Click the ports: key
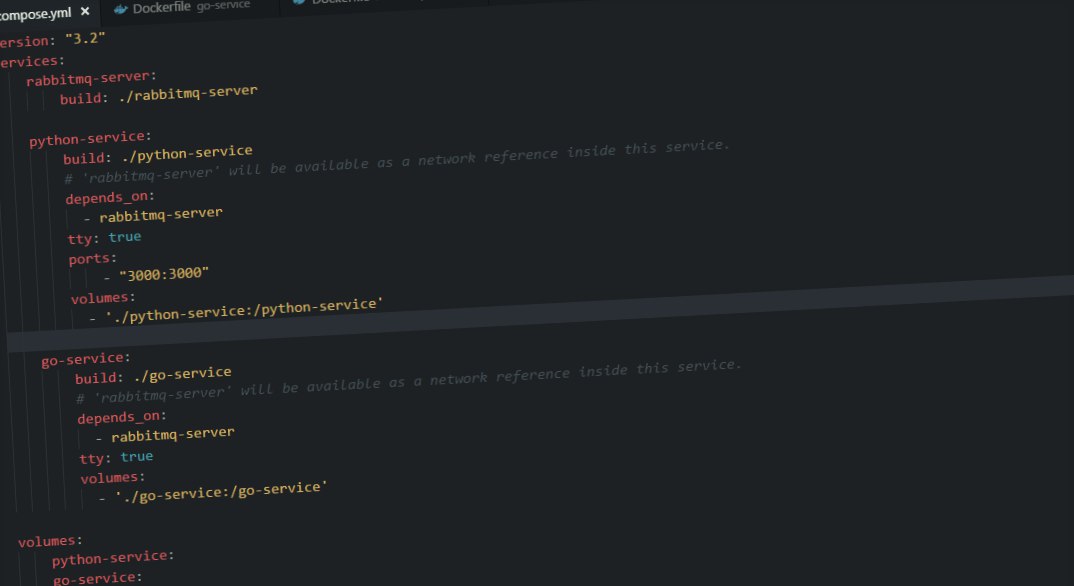Viewport: 1074px width, 586px height. (x=92, y=259)
